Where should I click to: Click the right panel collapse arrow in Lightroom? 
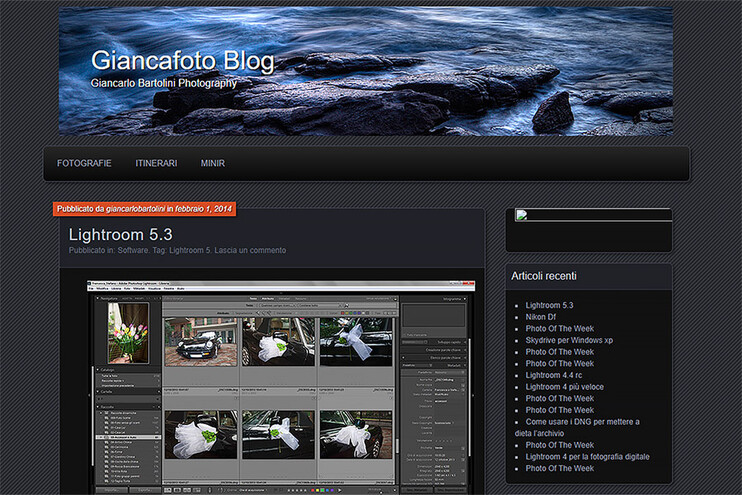click(x=472, y=395)
